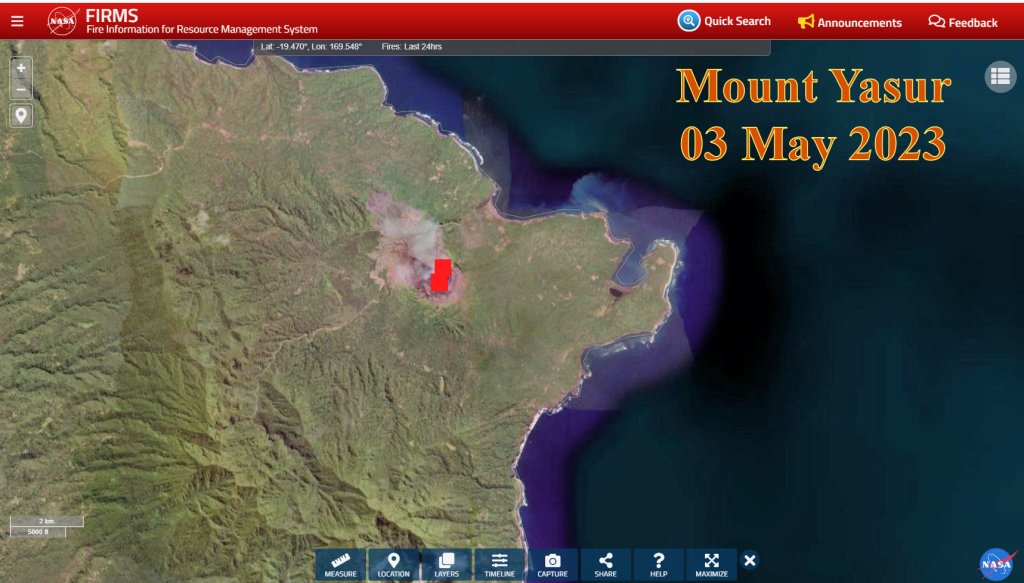This screenshot has height=583, width=1024.
Task: Share the current map view
Action: coord(605,564)
